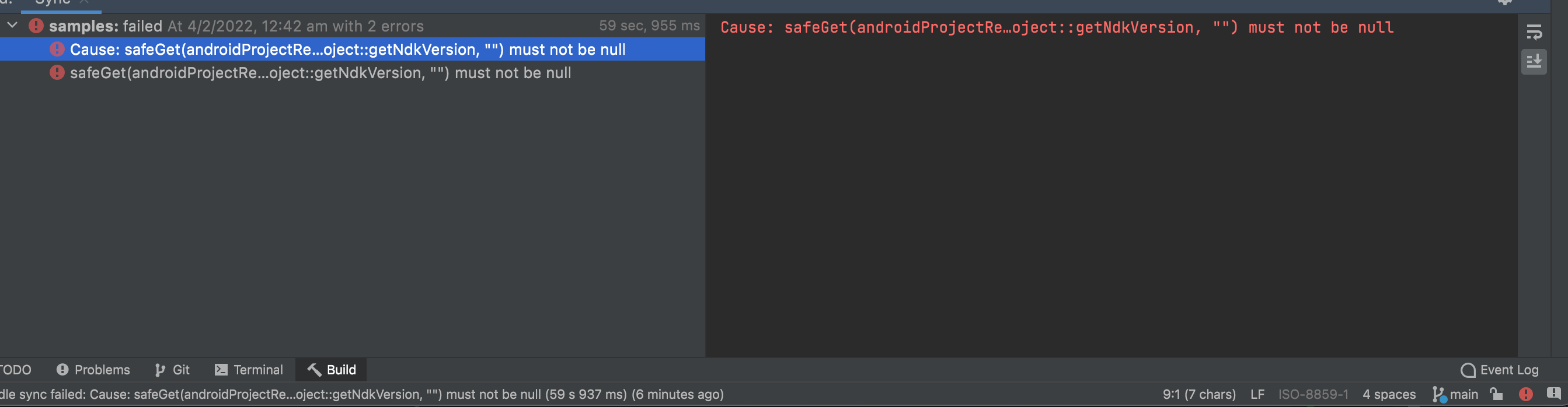Open the Problems tool window
Viewport: 1568px width, 407px height.
pyautogui.click(x=92, y=369)
